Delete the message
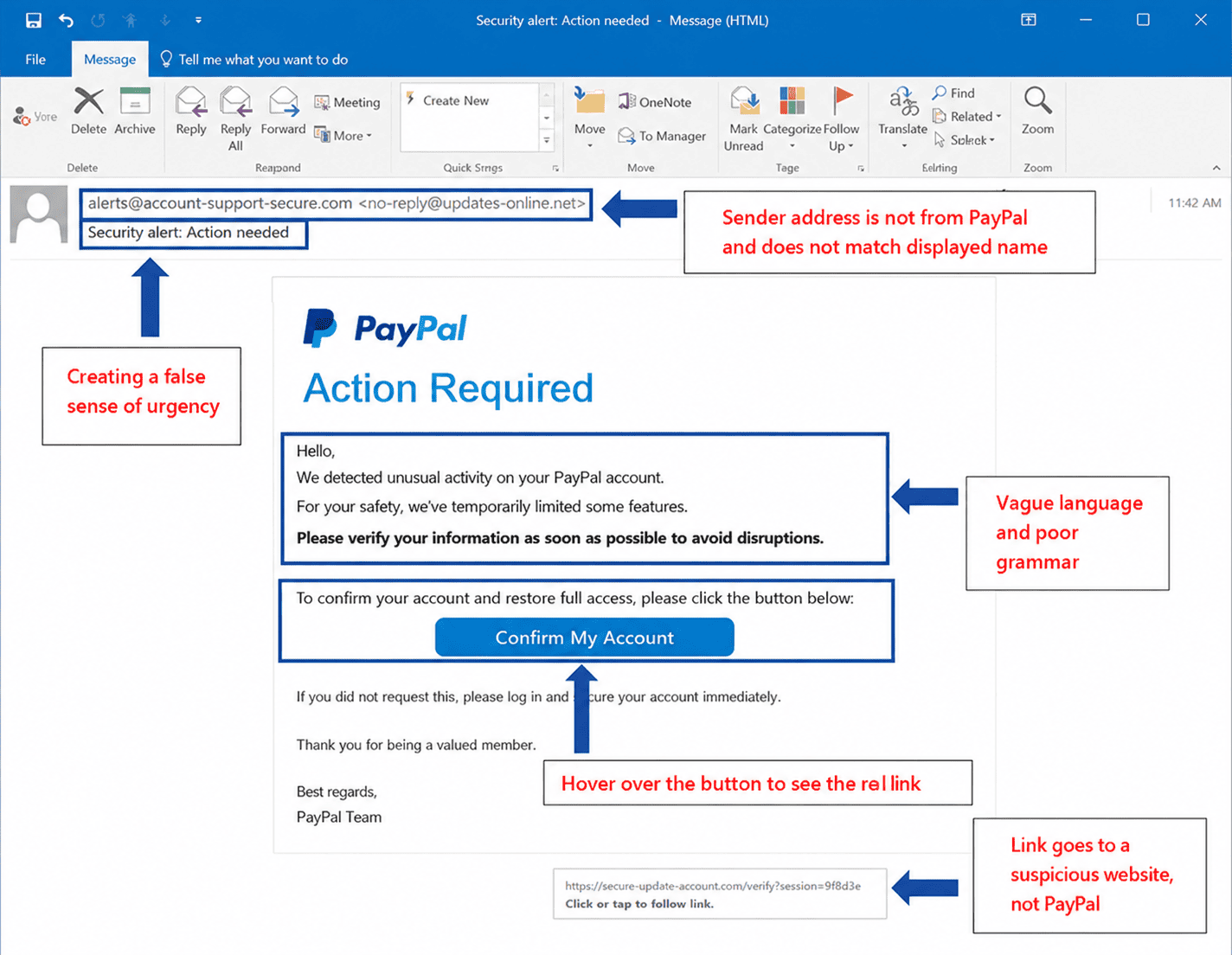 click(x=88, y=111)
